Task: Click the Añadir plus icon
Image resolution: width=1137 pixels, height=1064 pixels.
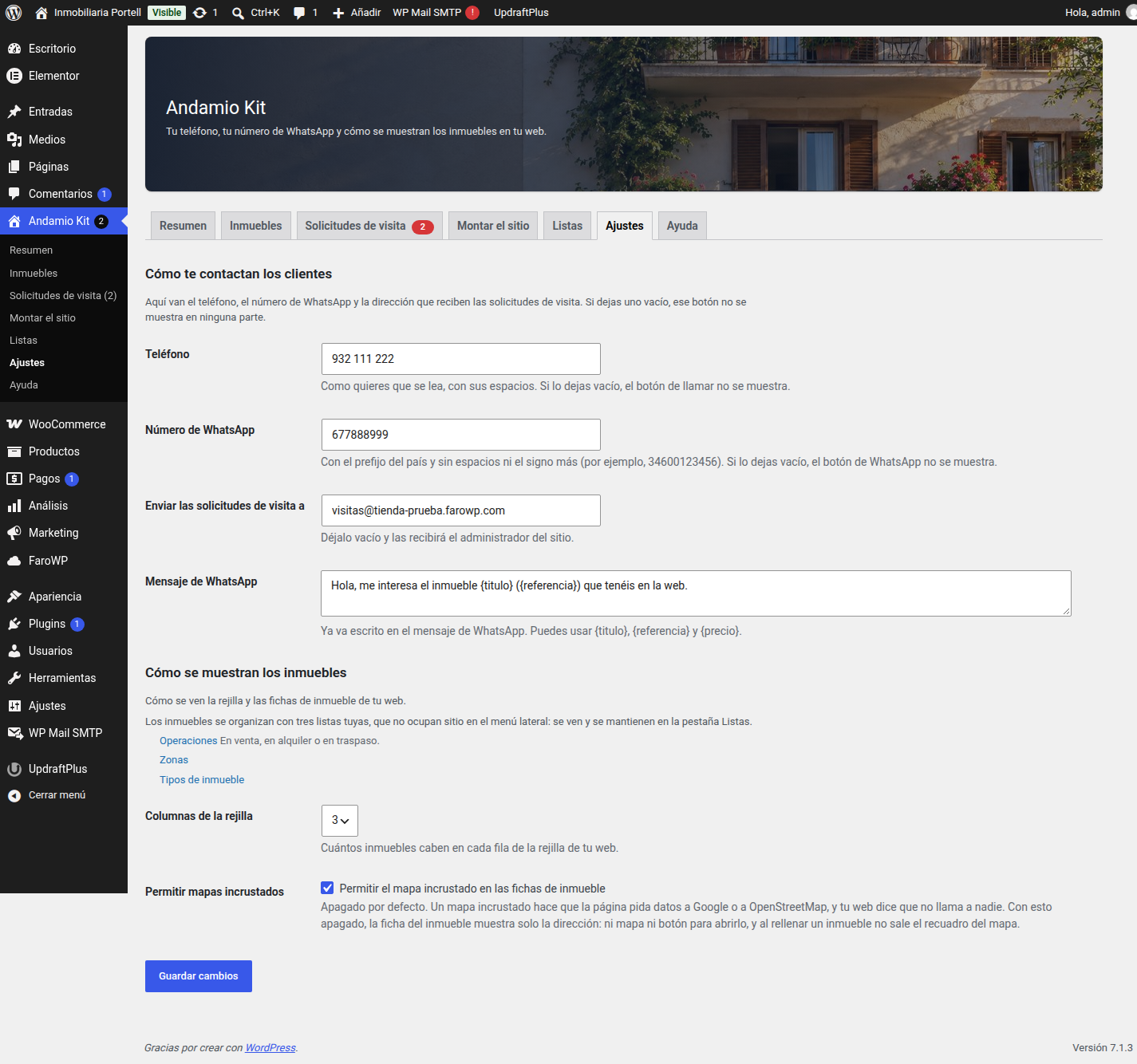Action: coord(338,13)
